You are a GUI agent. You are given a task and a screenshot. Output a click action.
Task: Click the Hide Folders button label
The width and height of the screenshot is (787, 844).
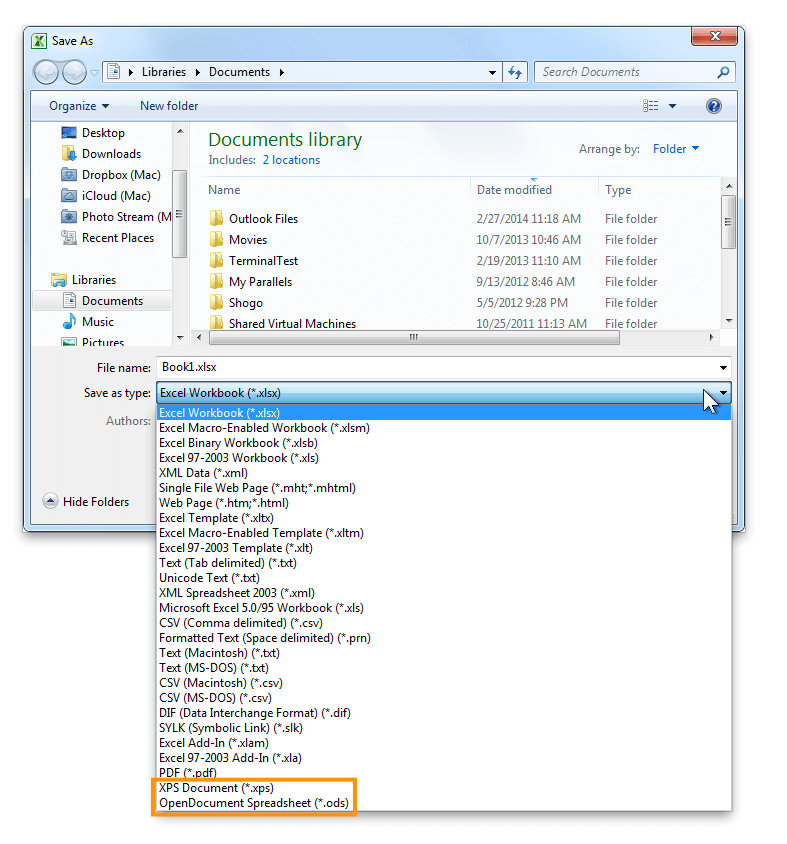tap(96, 502)
